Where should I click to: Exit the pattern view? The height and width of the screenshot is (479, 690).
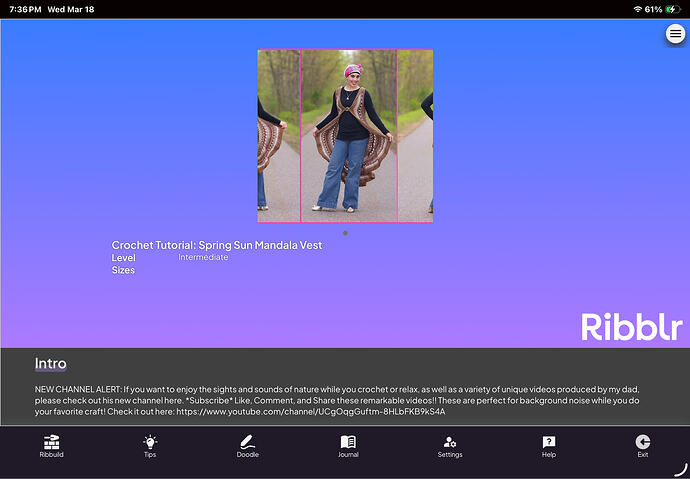[x=642, y=446]
